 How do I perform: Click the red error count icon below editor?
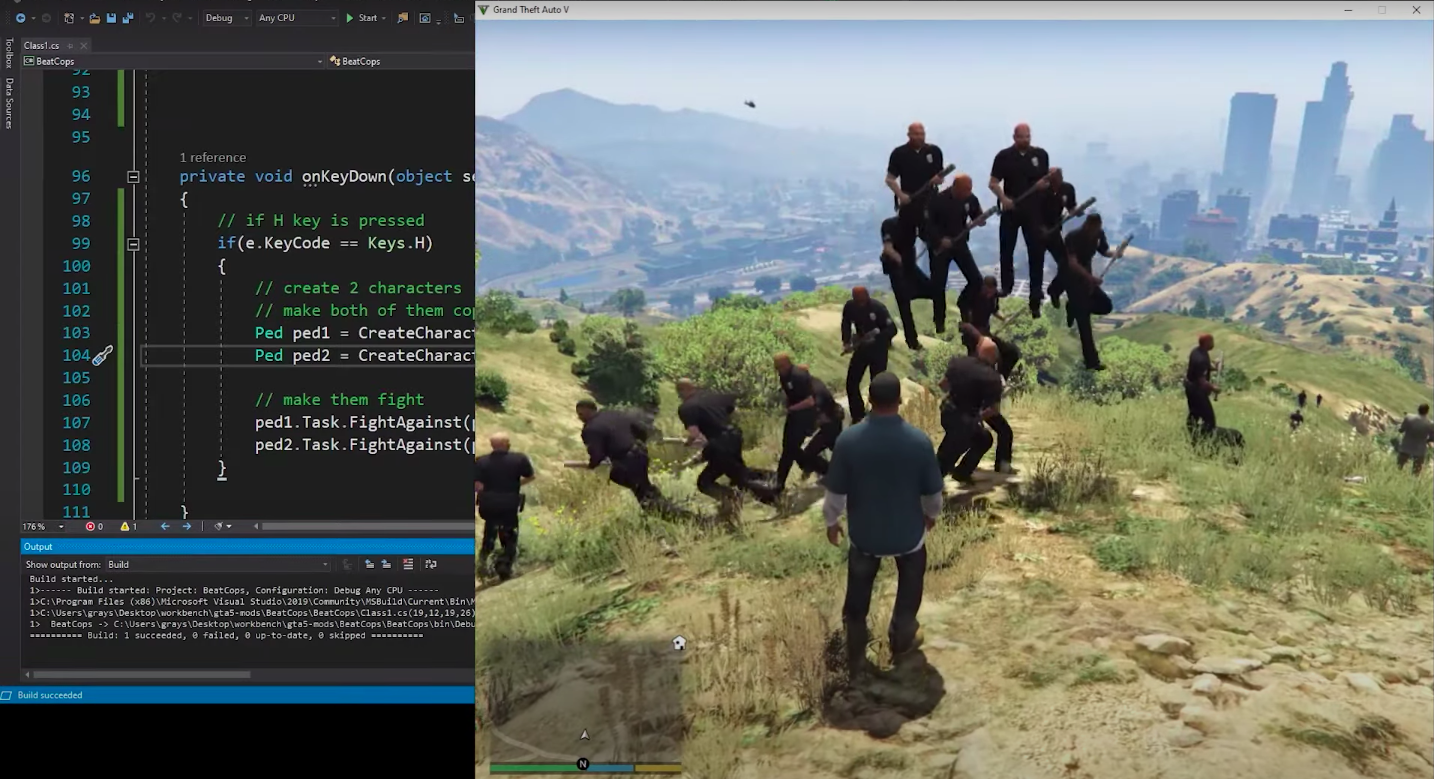pos(90,526)
